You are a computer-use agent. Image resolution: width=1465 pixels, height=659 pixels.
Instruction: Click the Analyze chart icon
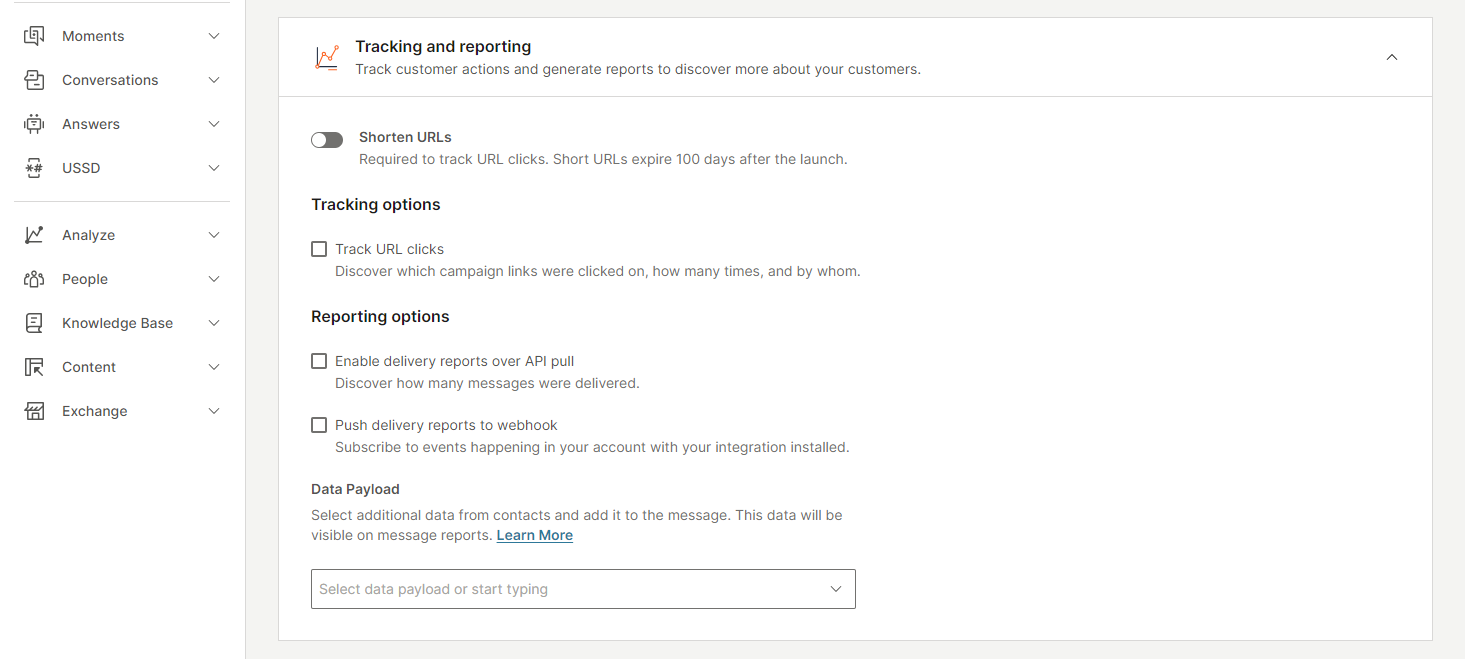click(x=34, y=235)
